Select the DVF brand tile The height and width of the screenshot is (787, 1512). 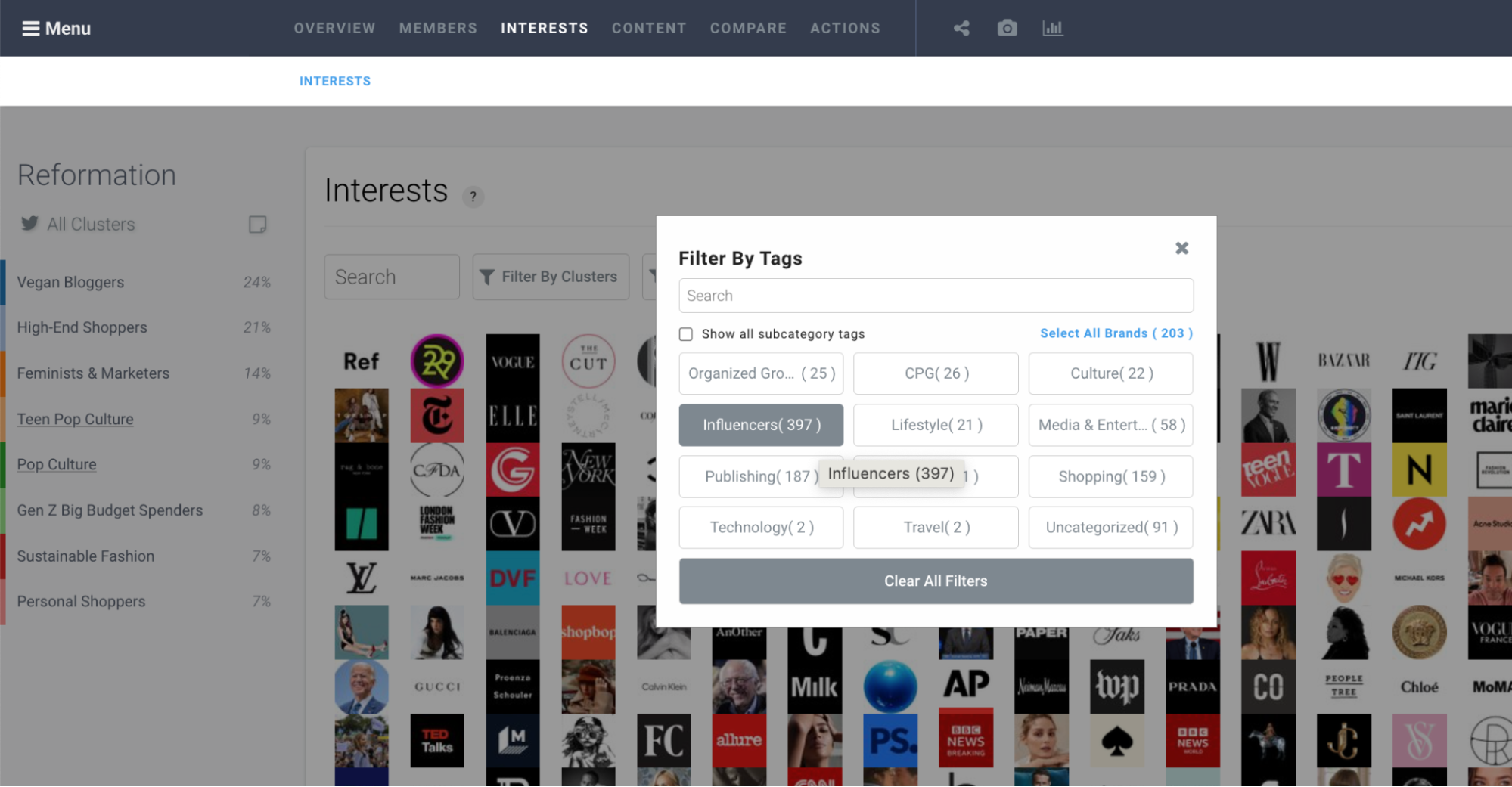tap(513, 578)
